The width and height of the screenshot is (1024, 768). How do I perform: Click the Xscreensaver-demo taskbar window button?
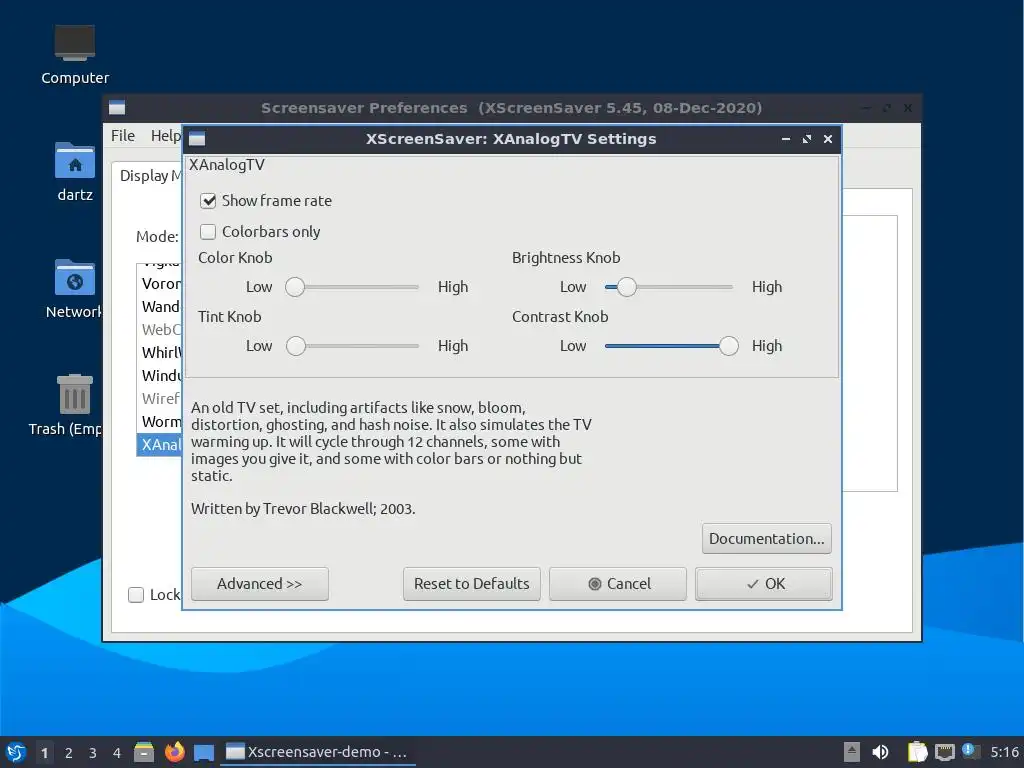pyautogui.click(x=318, y=752)
